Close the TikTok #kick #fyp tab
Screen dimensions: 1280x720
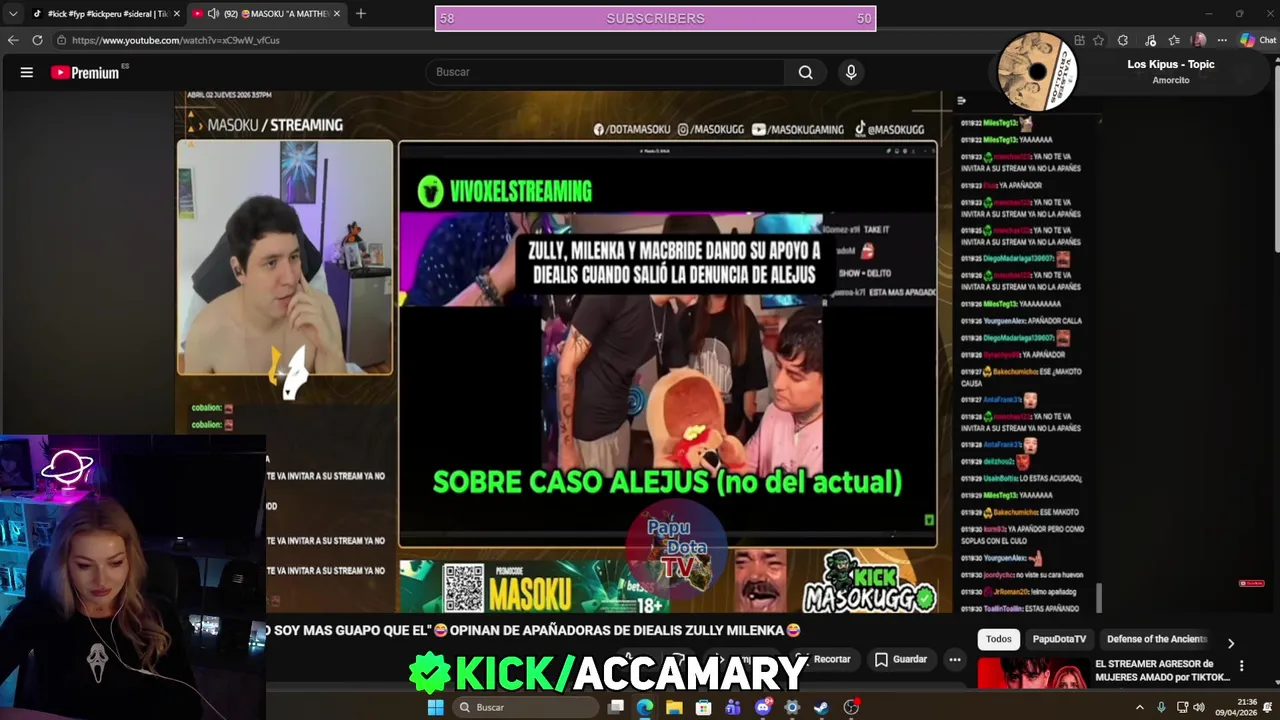point(176,14)
